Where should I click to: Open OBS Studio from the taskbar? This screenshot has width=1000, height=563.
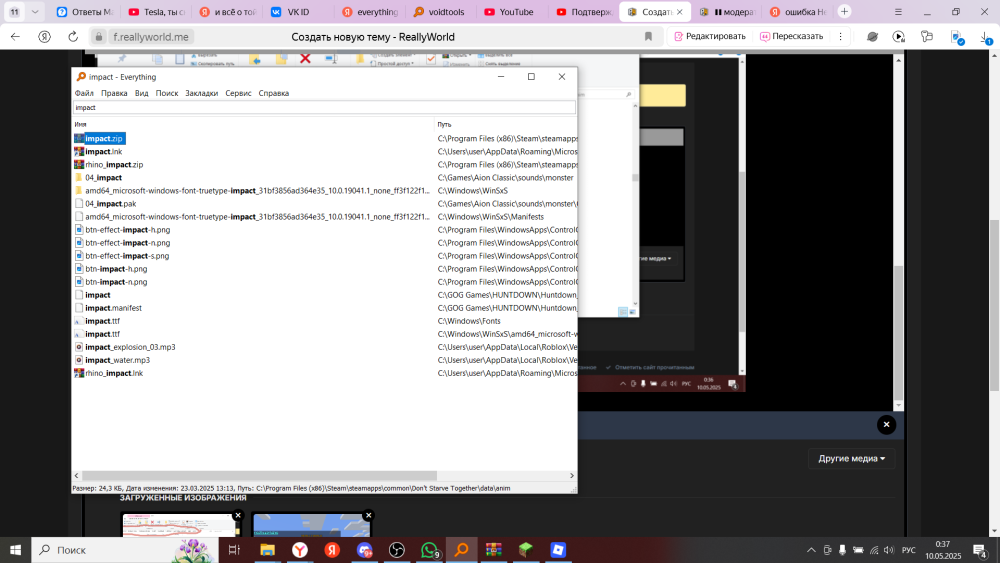click(397, 550)
